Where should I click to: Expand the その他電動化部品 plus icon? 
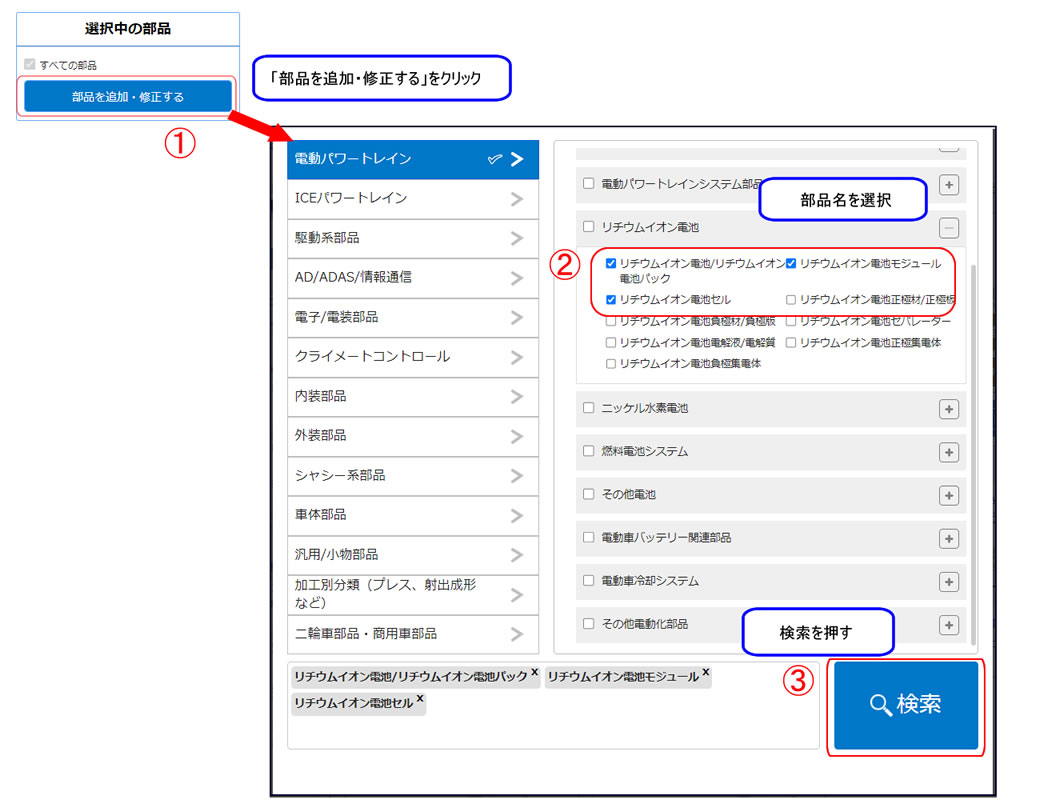click(949, 624)
